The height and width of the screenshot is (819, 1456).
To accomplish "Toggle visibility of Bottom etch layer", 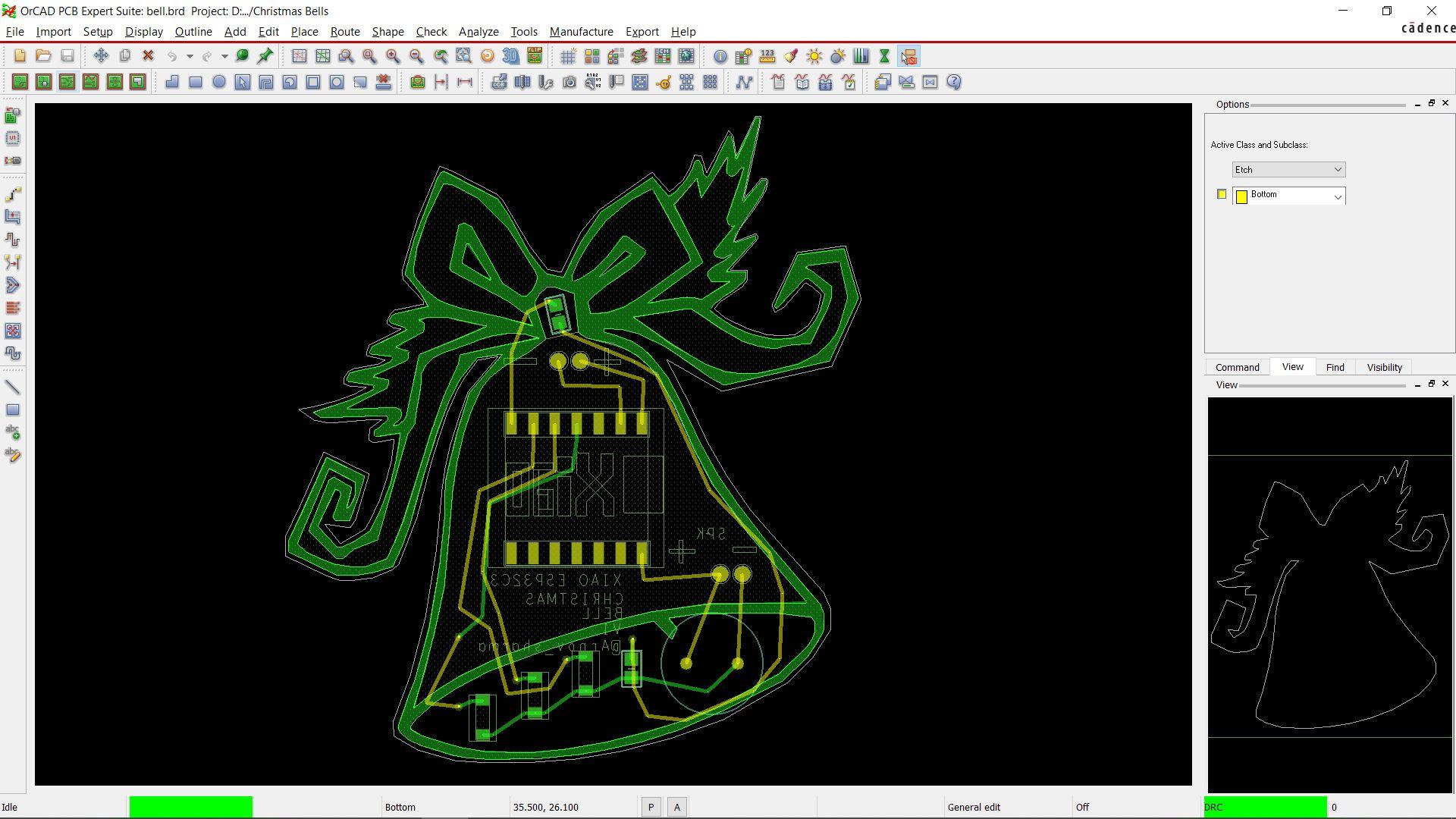I will 1221,194.
